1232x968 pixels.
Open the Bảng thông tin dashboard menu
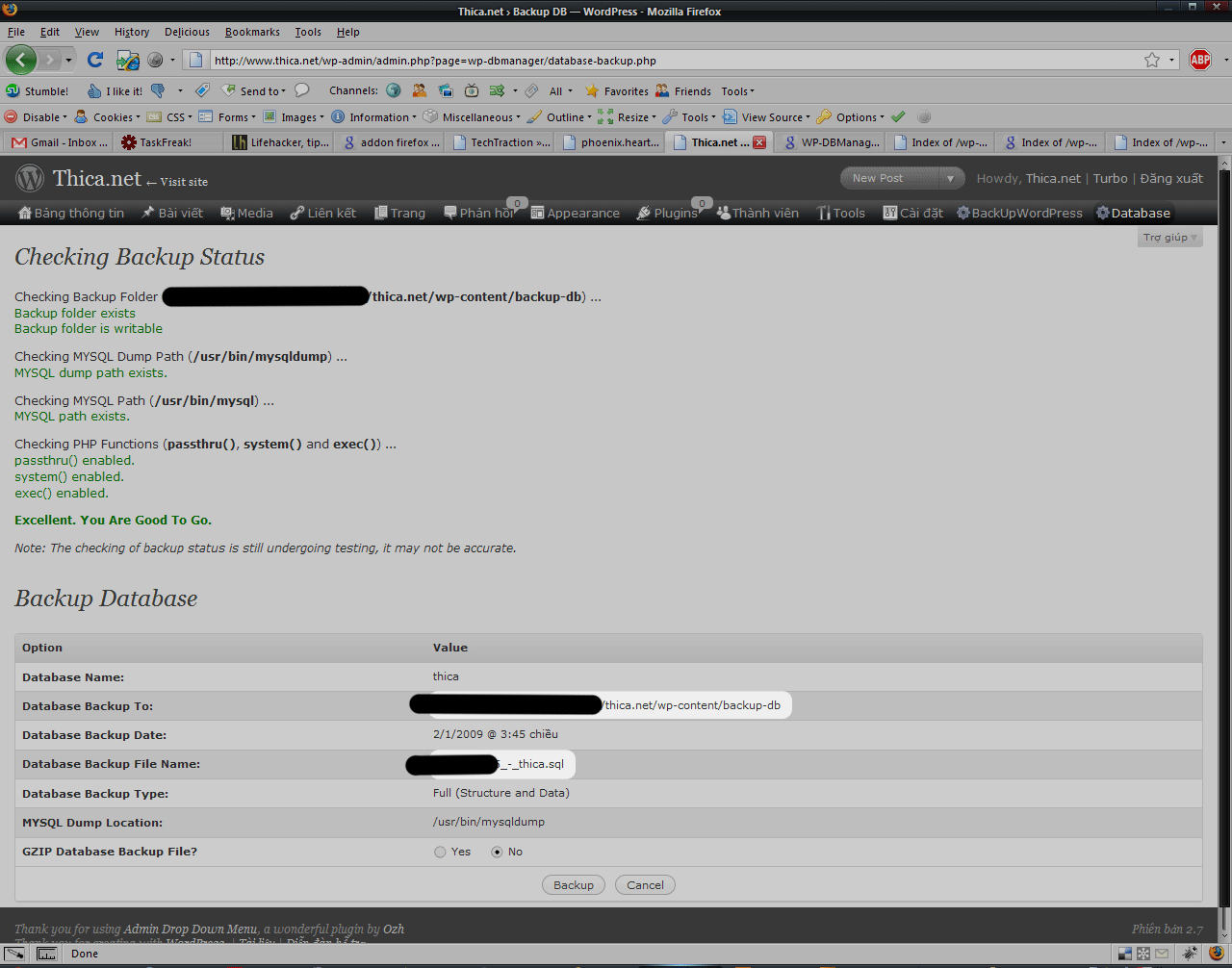point(71,213)
